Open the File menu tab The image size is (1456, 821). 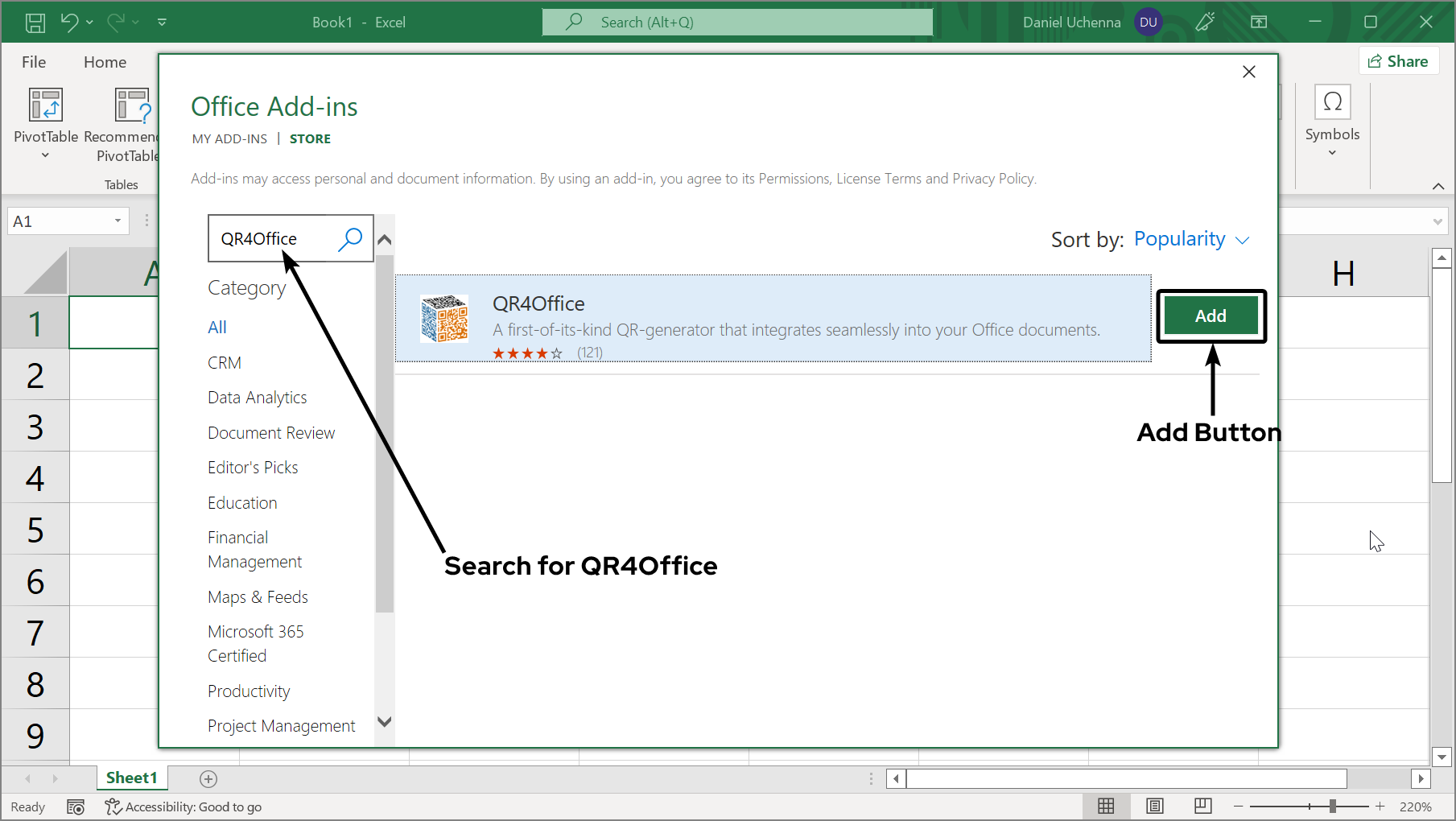point(34,62)
